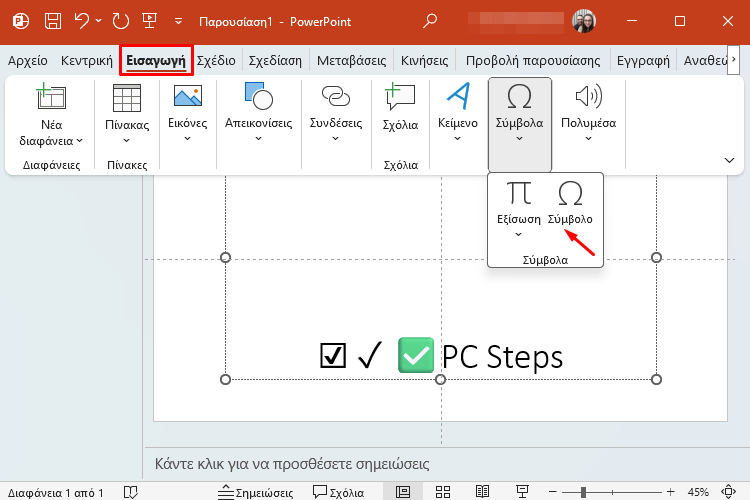This screenshot has width=750, height=500.
Task: Open the user account profile picture
Action: (x=584, y=22)
